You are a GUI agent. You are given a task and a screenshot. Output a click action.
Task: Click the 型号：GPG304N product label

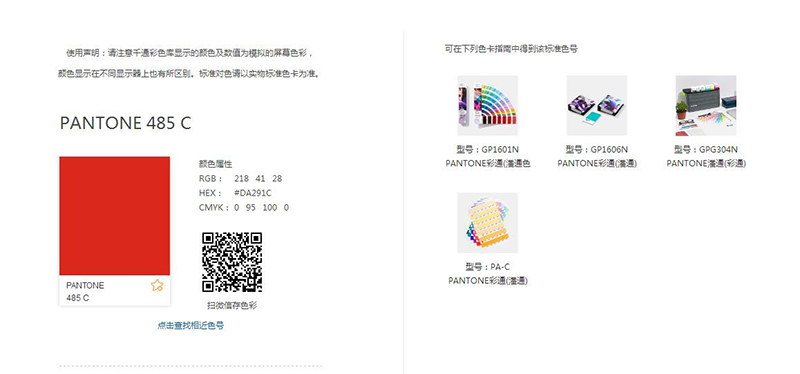[x=706, y=149]
